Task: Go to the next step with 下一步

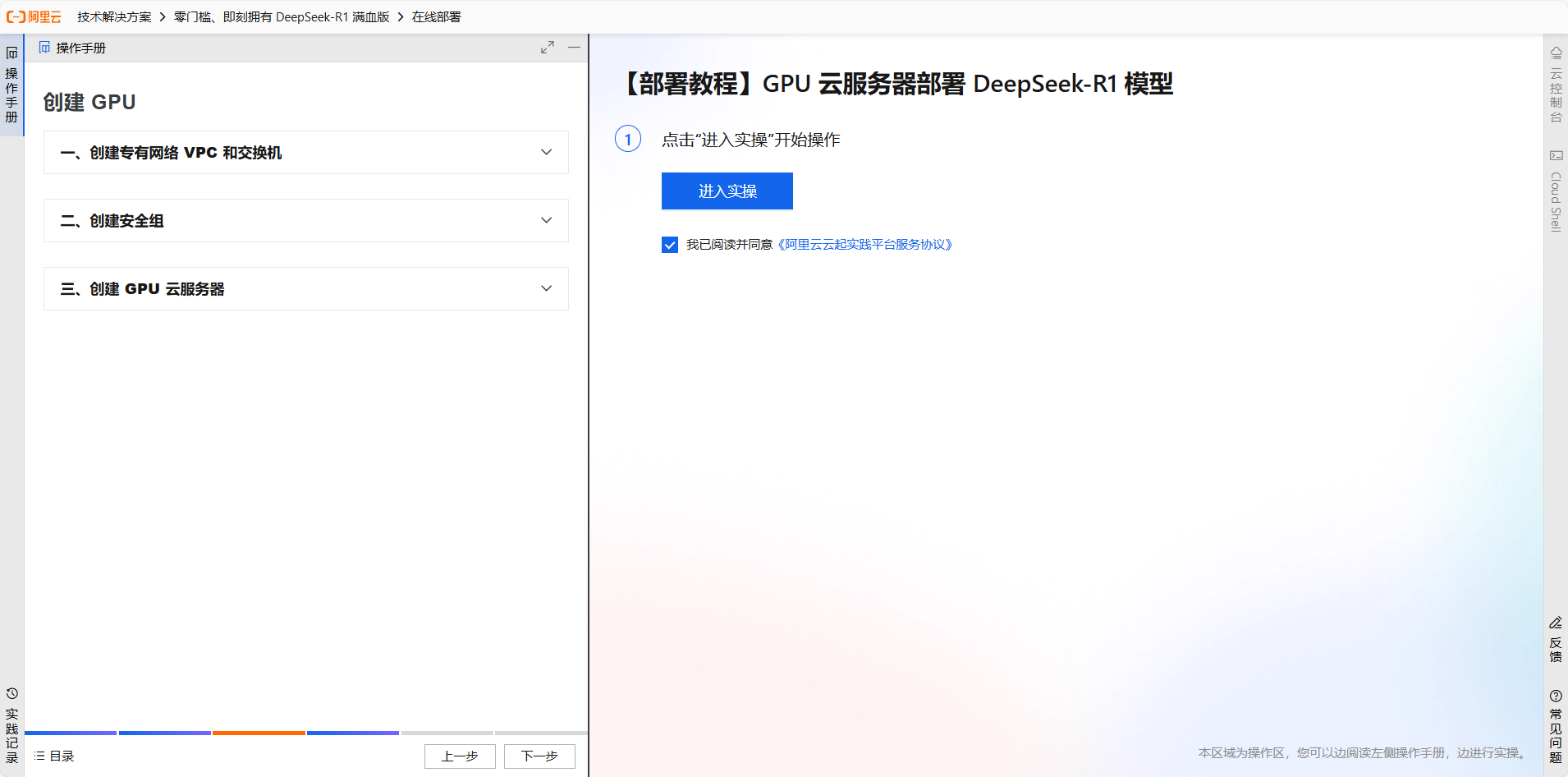Action: (x=539, y=756)
